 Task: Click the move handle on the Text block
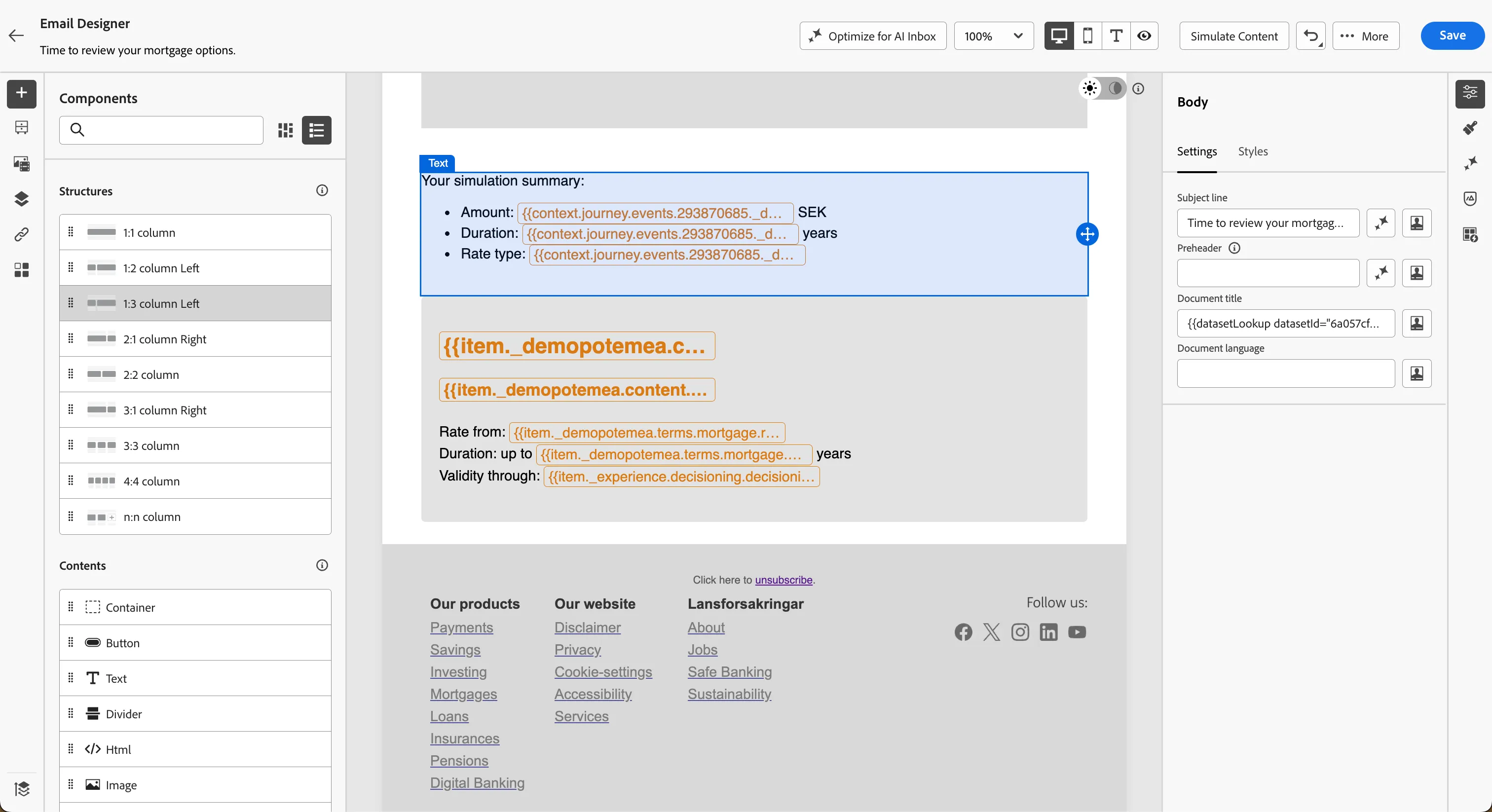pos(1087,234)
